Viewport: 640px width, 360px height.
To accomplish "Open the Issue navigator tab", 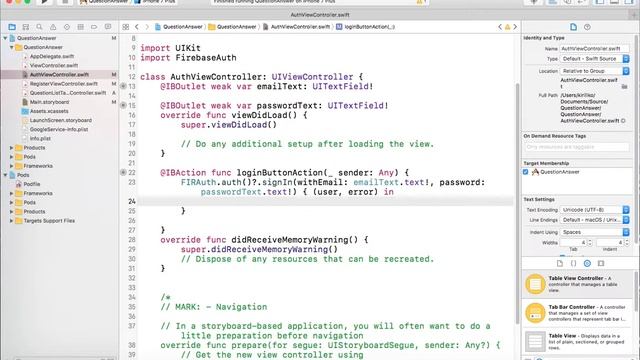I will 53,27.
